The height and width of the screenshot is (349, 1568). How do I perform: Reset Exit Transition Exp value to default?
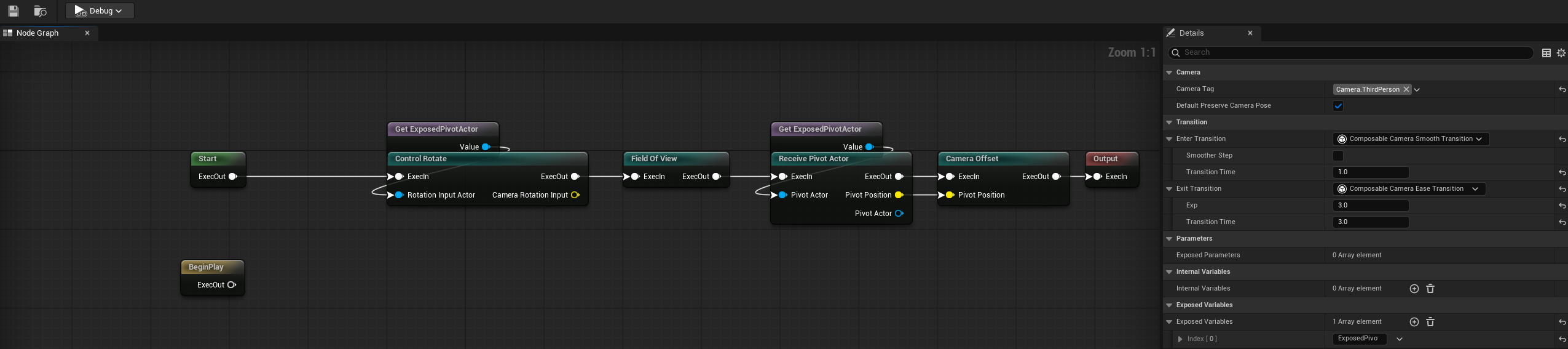pos(1562,206)
